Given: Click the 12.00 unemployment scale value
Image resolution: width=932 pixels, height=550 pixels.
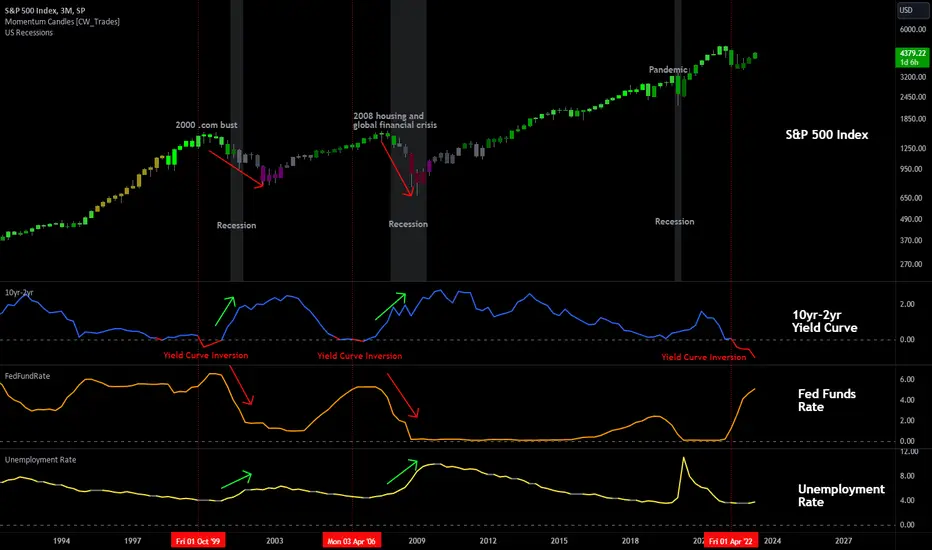Looking at the screenshot, I should click(909, 452).
